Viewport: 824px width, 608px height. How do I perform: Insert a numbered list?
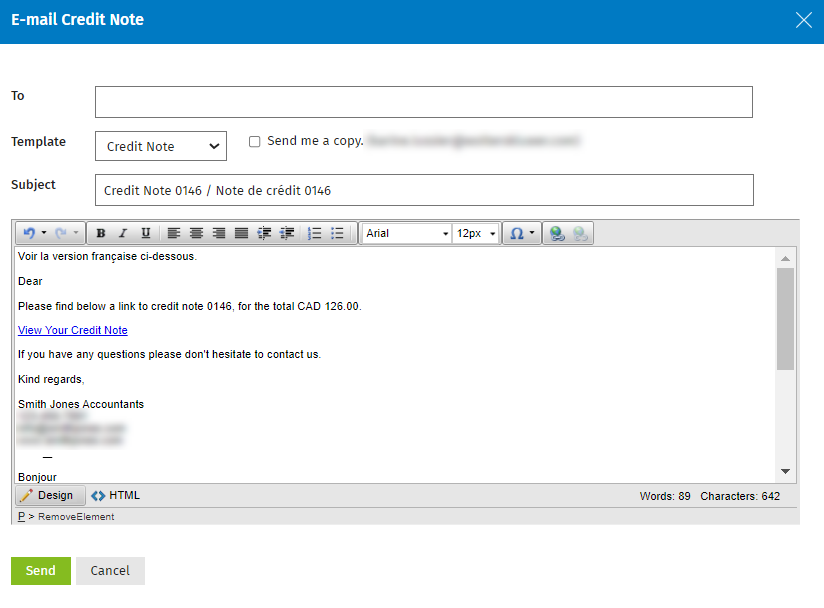314,233
